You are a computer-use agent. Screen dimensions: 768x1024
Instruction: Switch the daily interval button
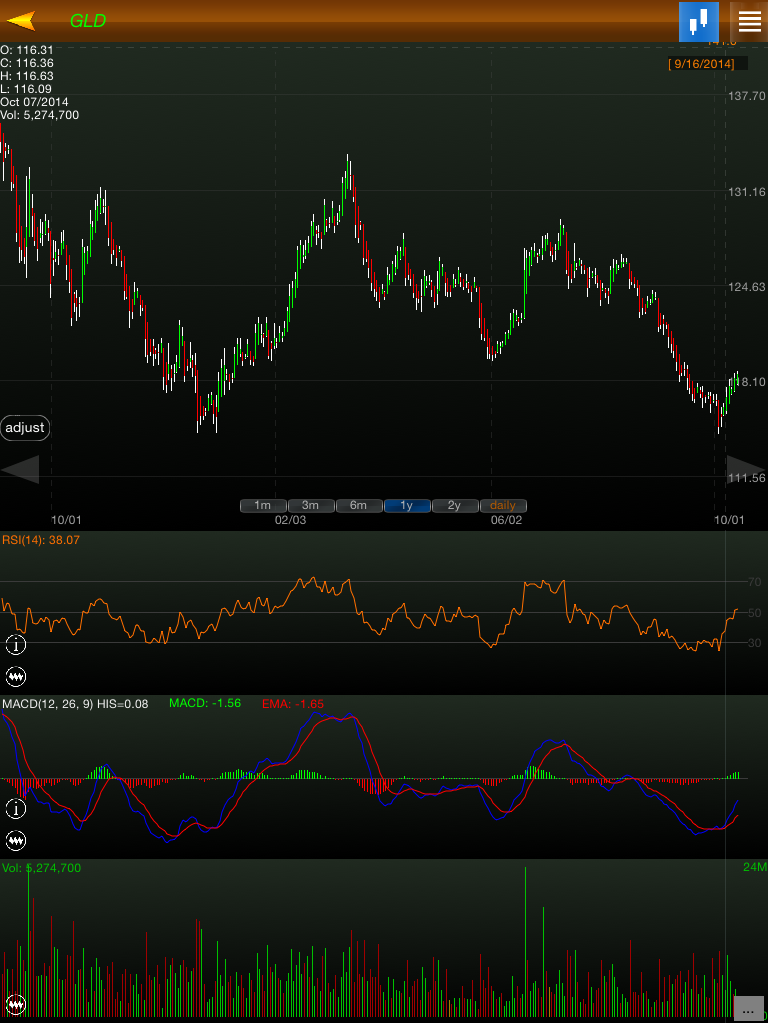point(503,505)
